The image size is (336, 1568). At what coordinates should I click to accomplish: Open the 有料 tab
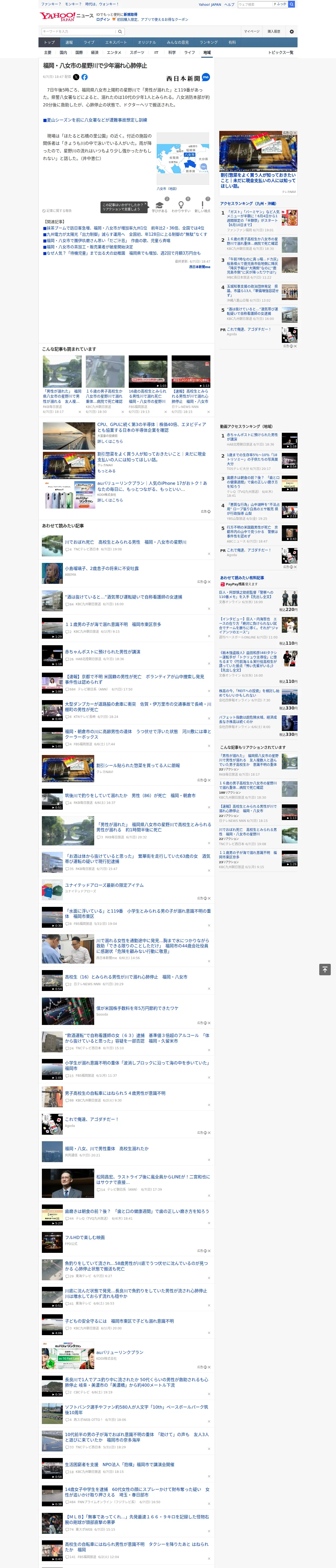pos(232,43)
